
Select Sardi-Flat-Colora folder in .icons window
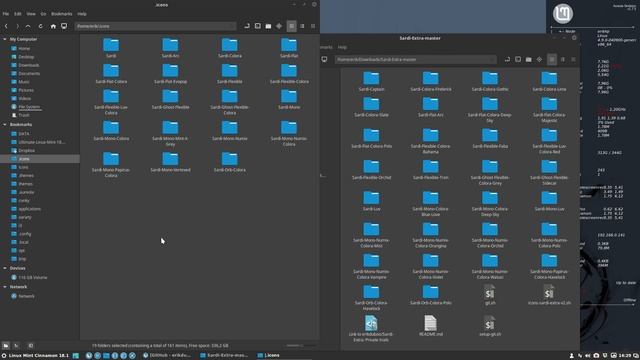click(x=111, y=74)
